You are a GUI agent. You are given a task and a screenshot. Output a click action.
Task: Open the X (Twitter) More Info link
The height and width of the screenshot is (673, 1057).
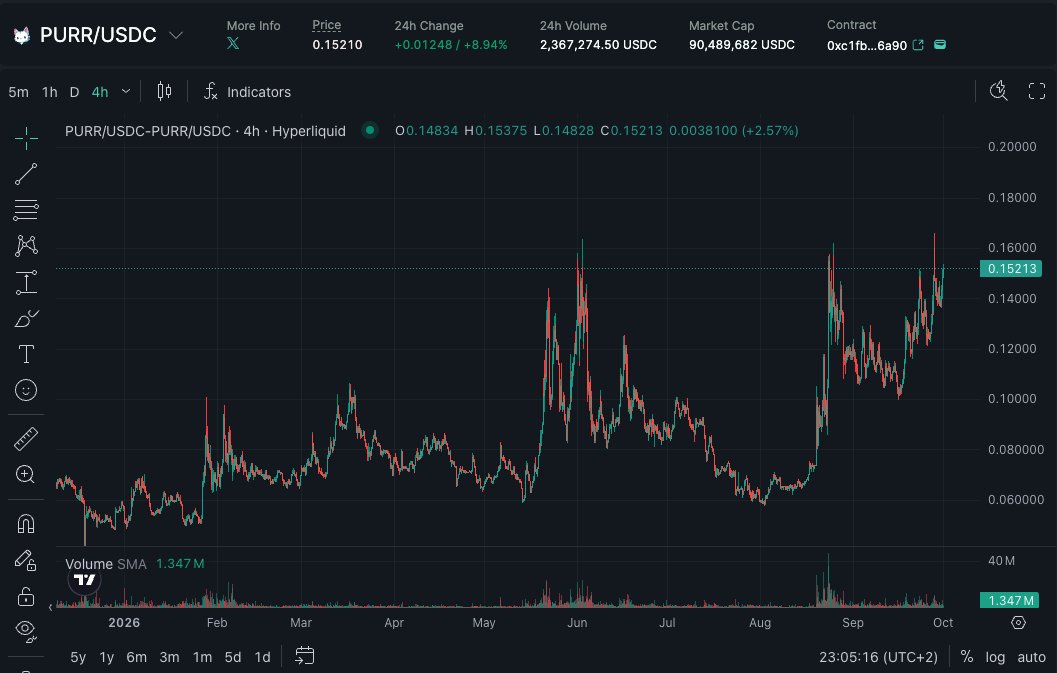pyautogui.click(x=233, y=43)
